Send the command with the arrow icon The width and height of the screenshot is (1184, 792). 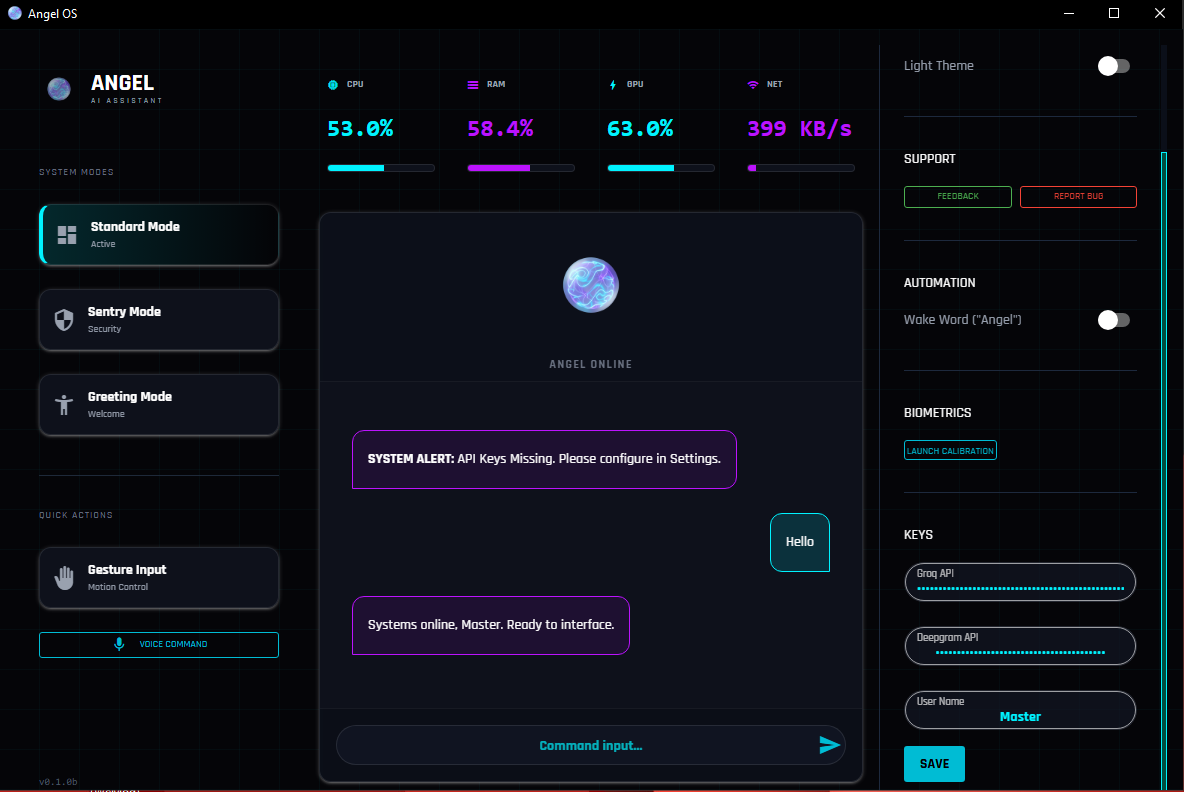pos(829,745)
